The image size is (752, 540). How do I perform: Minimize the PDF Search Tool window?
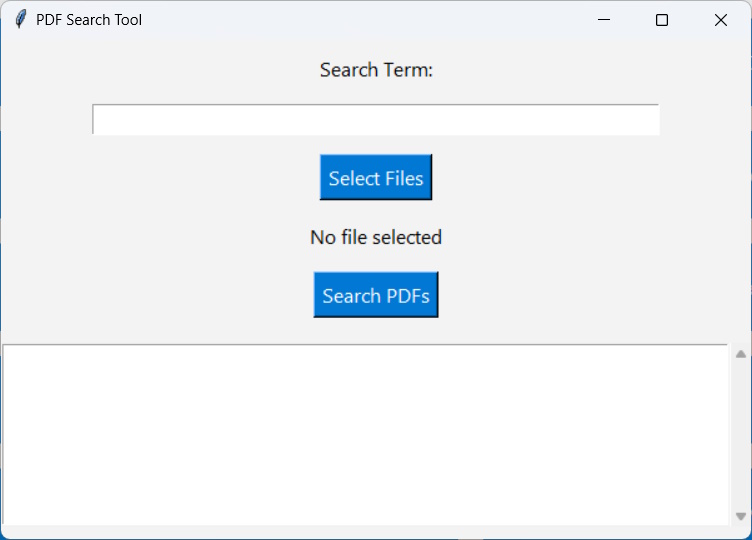click(x=604, y=20)
